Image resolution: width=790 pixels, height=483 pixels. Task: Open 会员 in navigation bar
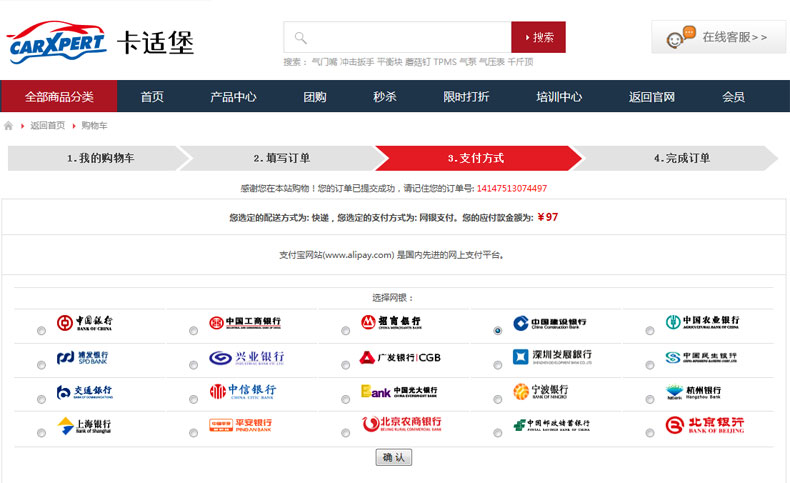coord(734,97)
